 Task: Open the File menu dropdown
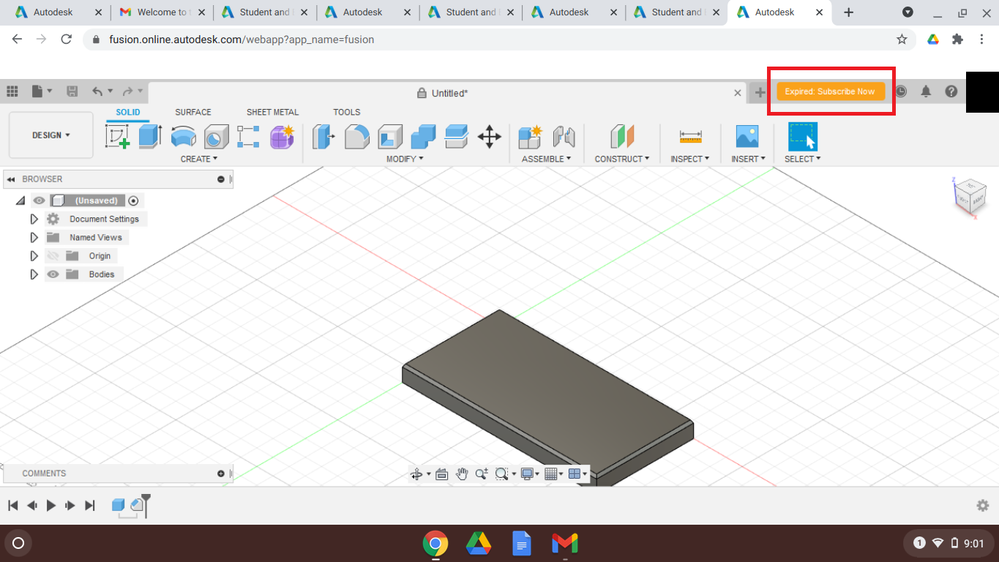pyautogui.click(x=41, y=91)
